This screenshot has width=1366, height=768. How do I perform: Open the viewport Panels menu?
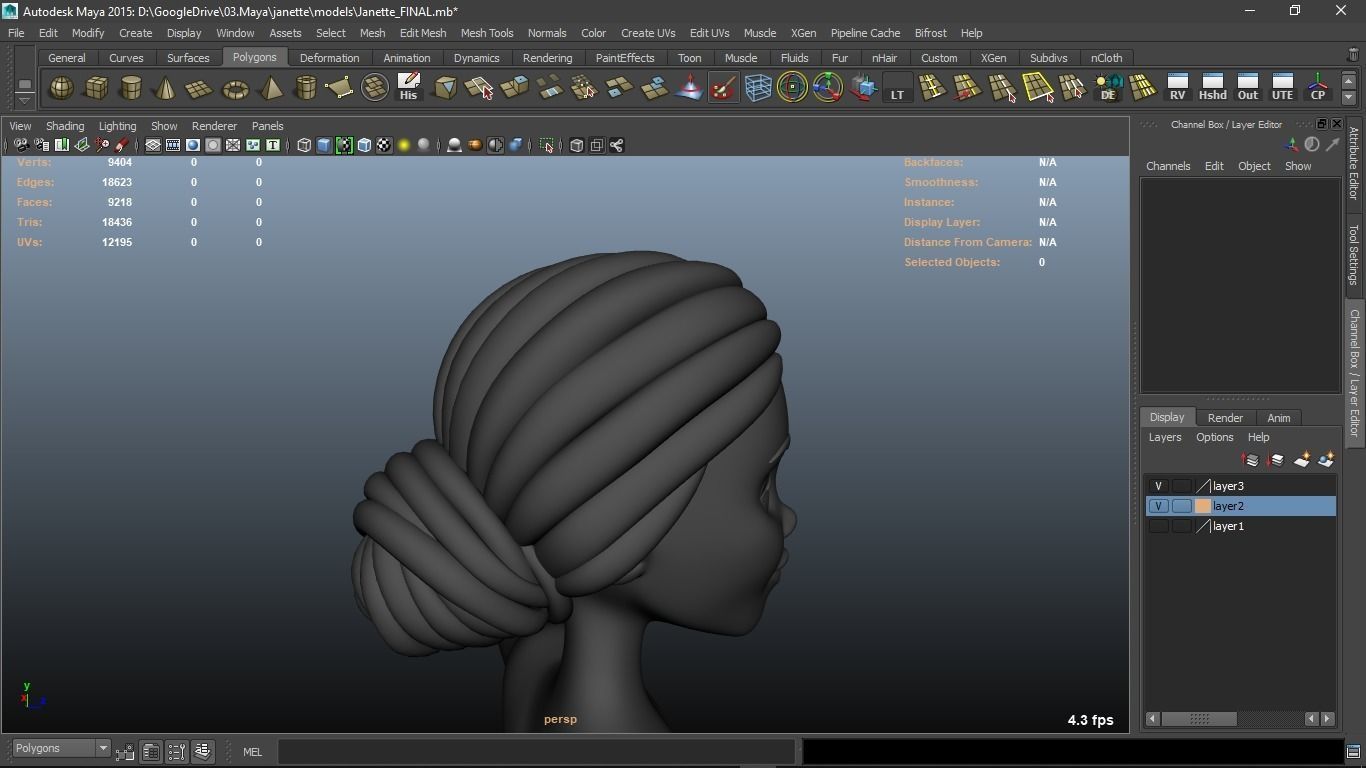coord(267,126)
